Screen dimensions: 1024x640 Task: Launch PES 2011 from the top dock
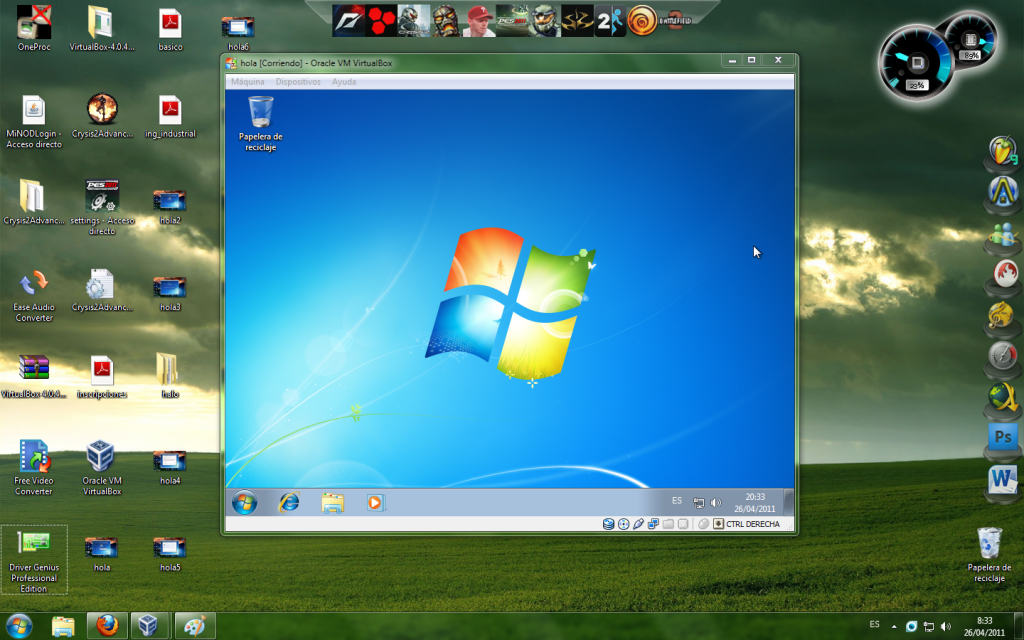coord(512,21)
